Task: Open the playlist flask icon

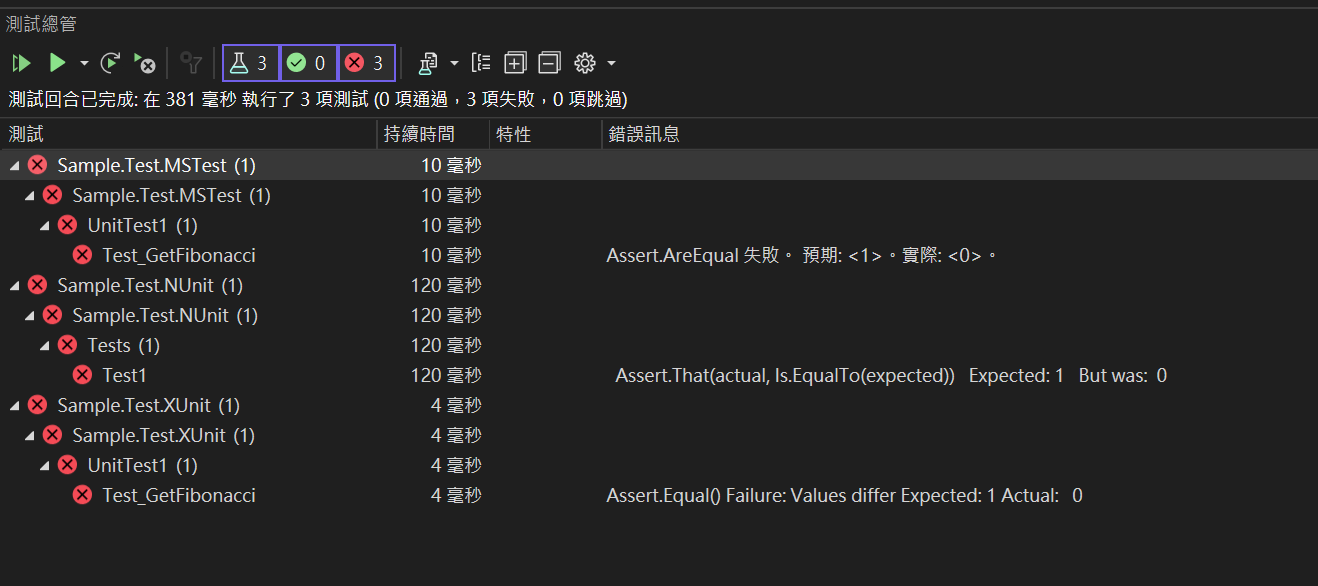Action: pos(428,63)
